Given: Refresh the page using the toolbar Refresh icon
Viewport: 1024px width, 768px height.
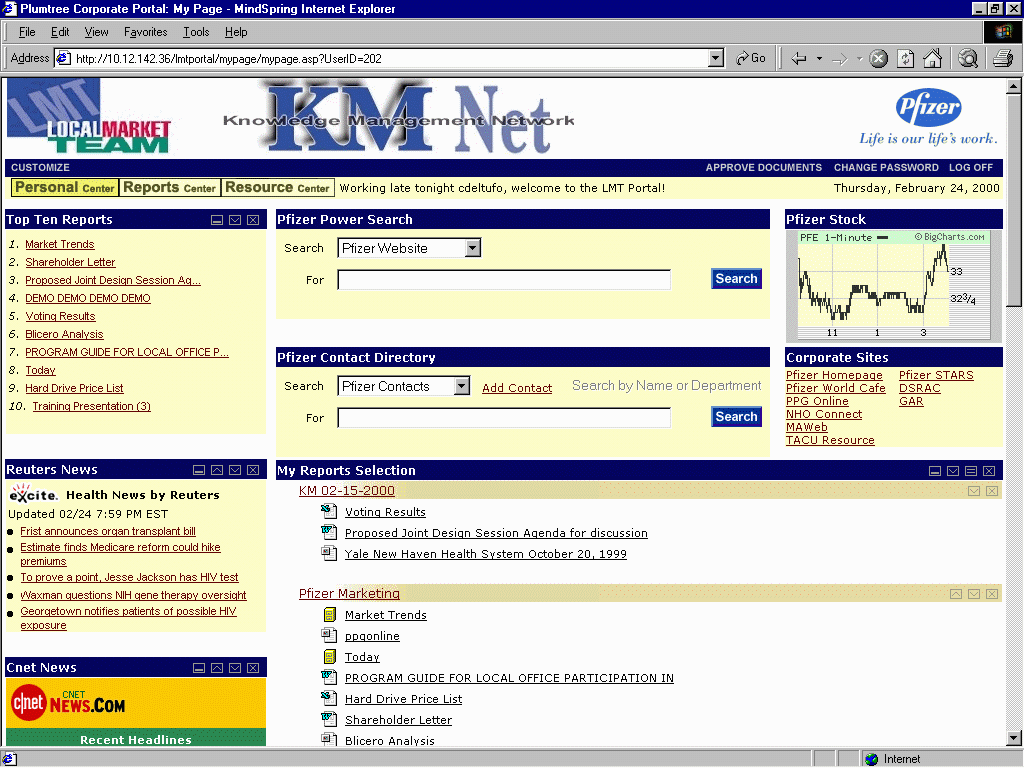Looking at the screenshot, I should coord(905,59).
